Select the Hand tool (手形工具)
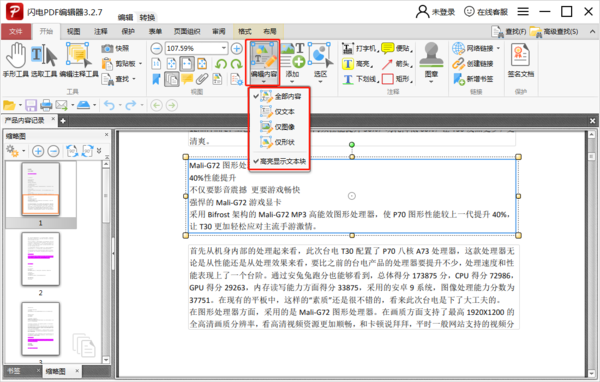Viewport: 600px width, 382px height. pyautogui.click(x=15, y=60)
